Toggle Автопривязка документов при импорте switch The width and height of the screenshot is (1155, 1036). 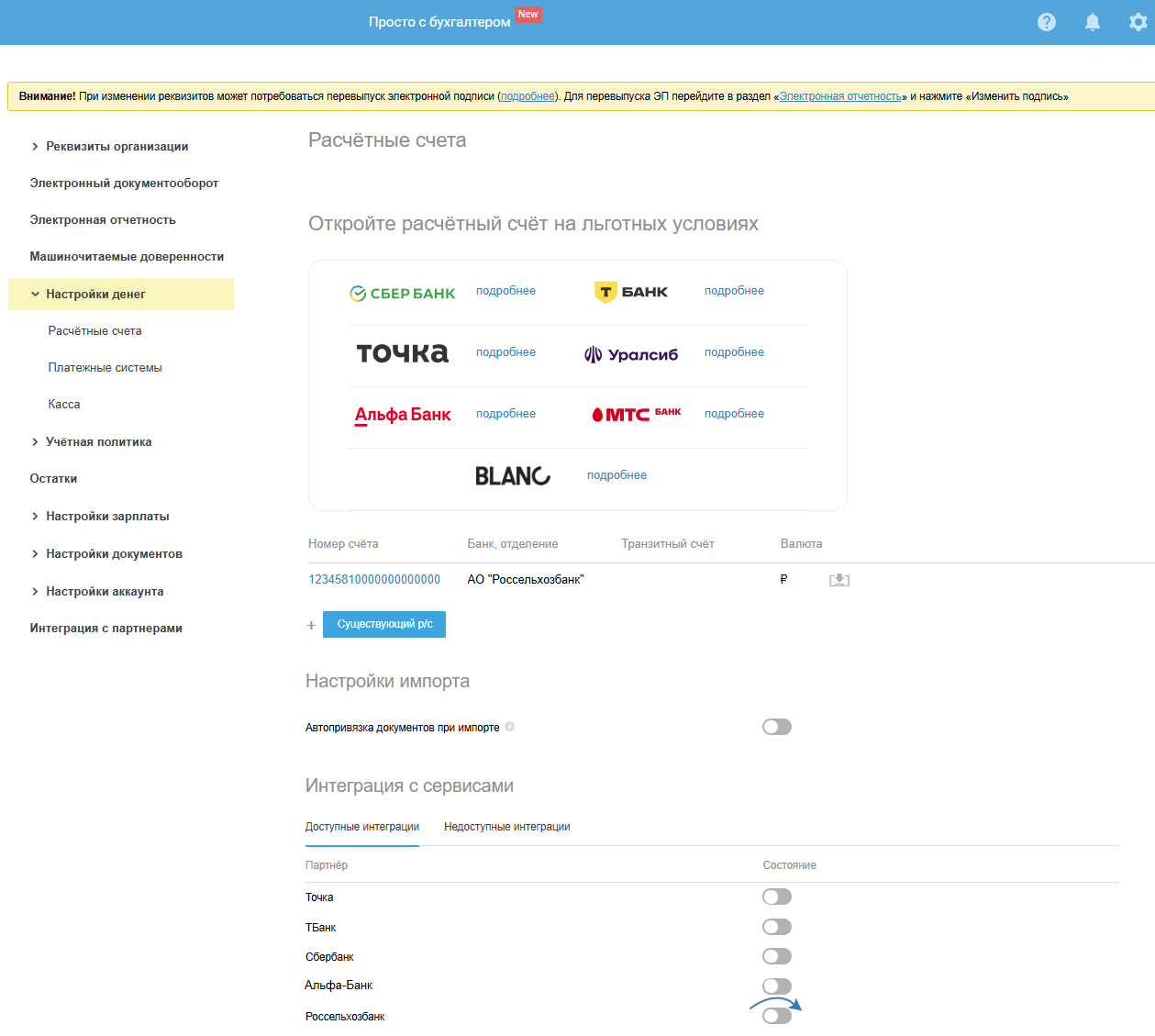(x=777, y=727)
